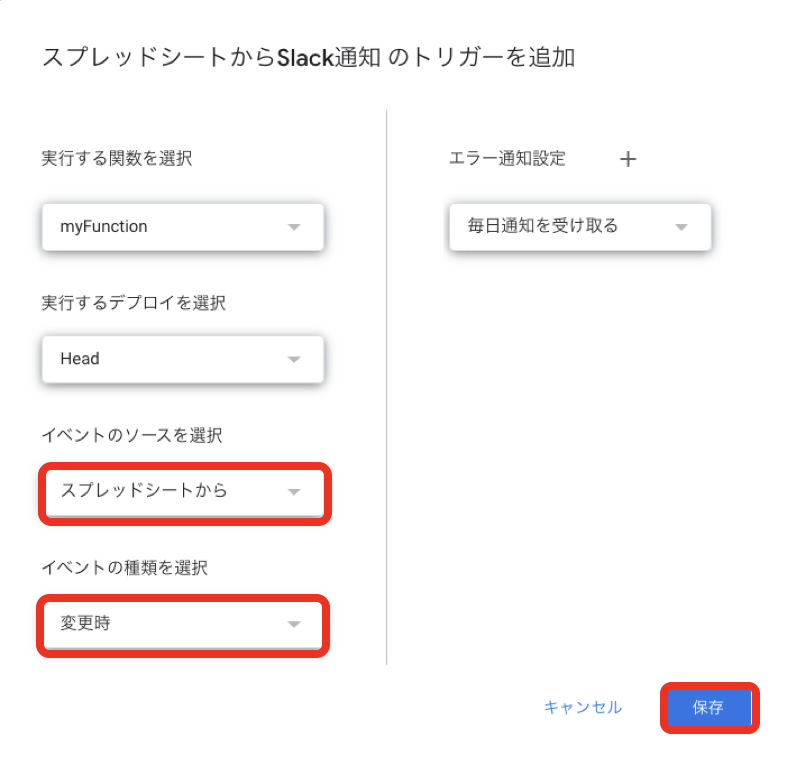Viewport: 788px width, 764px height.
Task: Open the スプレッドシートから event source dropdown
Action: click(x=184, y=492)
